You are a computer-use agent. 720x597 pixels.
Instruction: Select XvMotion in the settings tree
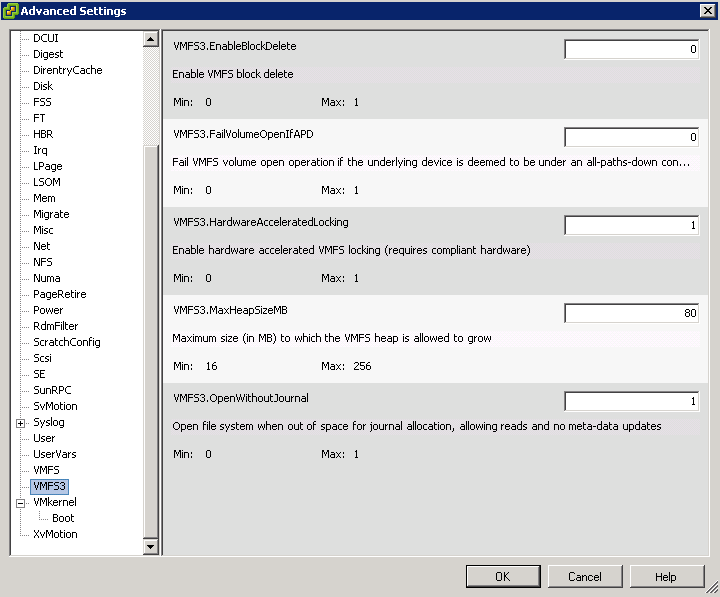tap(55, 535)
